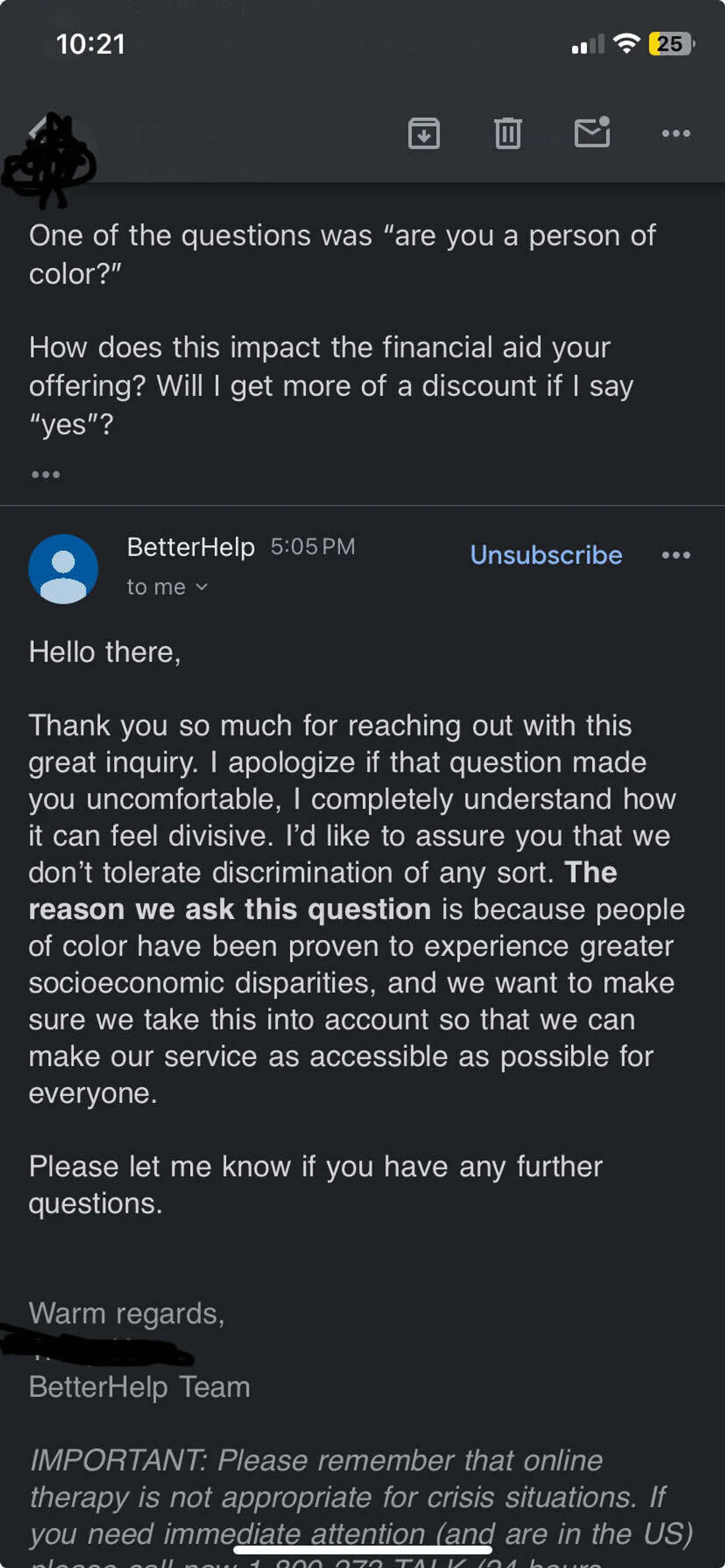Viewport: 725px width, 1568px height.
Task: Archive this email conversation
Action: coord(424,133)
